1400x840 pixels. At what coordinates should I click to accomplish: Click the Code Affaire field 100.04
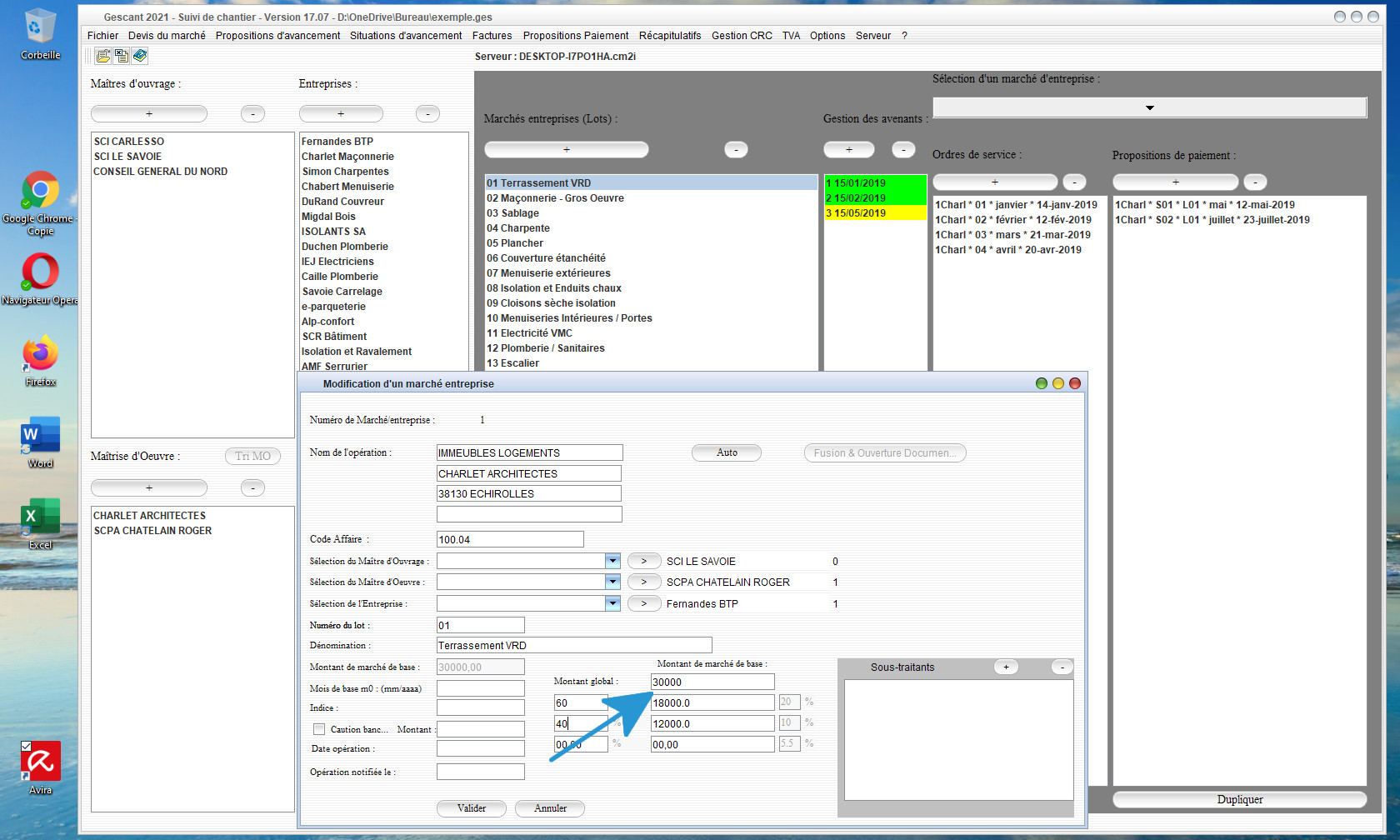click(510, 539)
